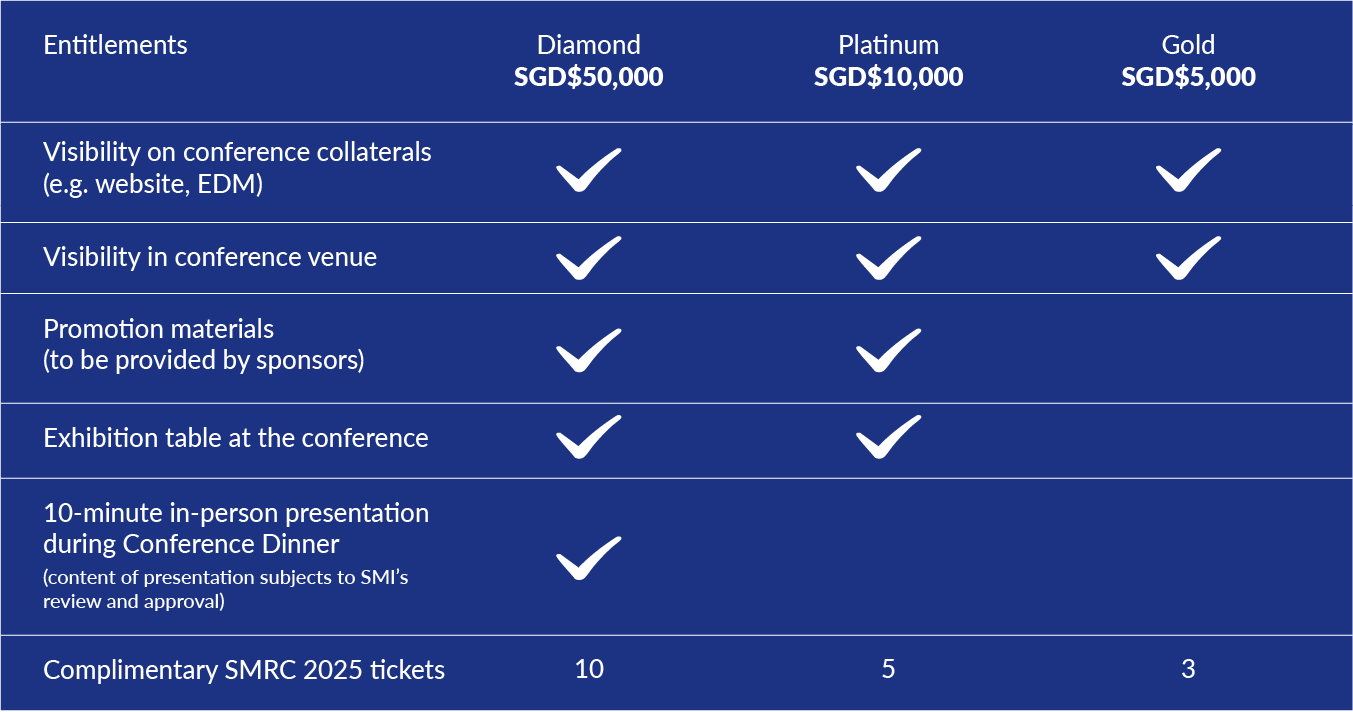Viewport: 1353px width, 712px height.
Task: Click Platinum complimentary tickets count 5
Action: coord(888,669)
